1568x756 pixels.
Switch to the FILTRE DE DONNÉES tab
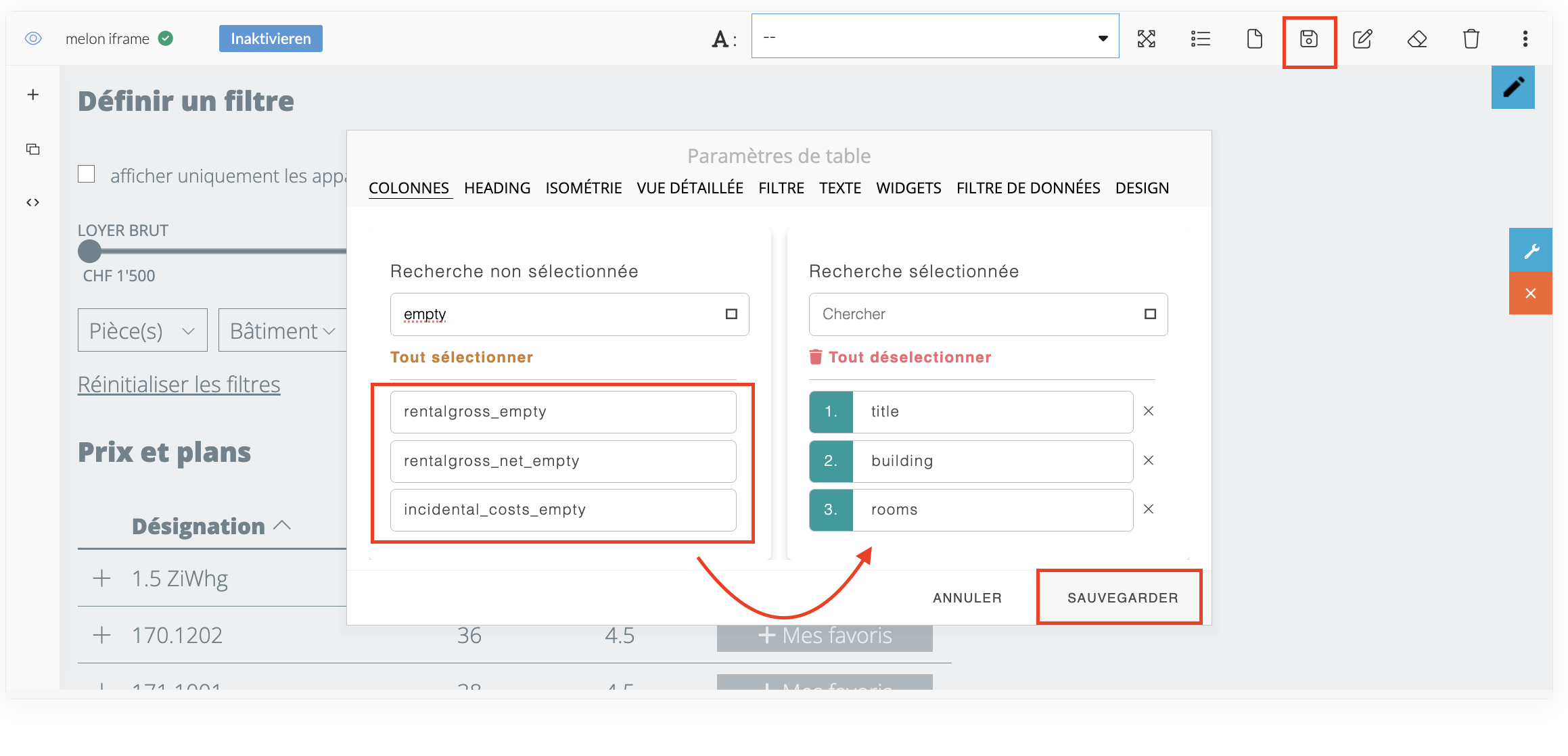[x=1028, y=188]
